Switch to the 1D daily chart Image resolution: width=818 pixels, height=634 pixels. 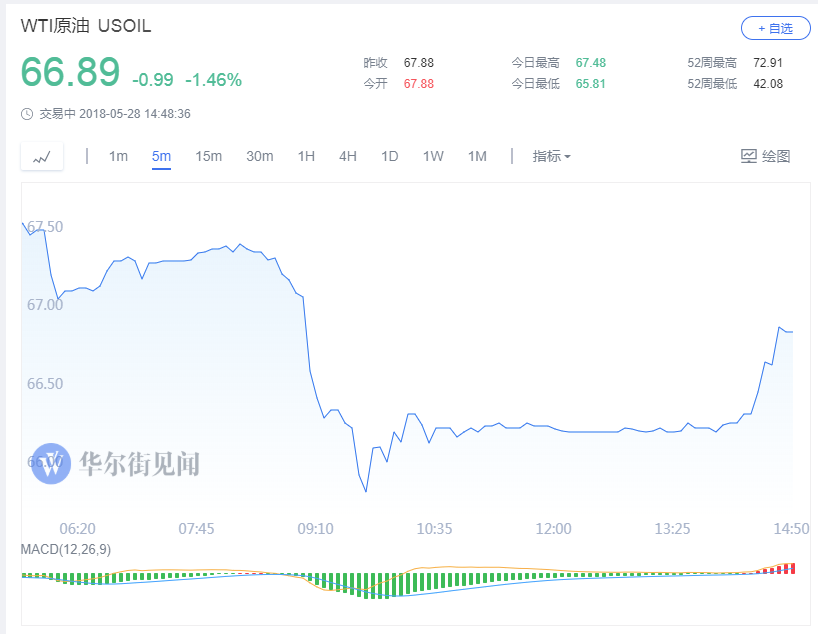[390, 156]
